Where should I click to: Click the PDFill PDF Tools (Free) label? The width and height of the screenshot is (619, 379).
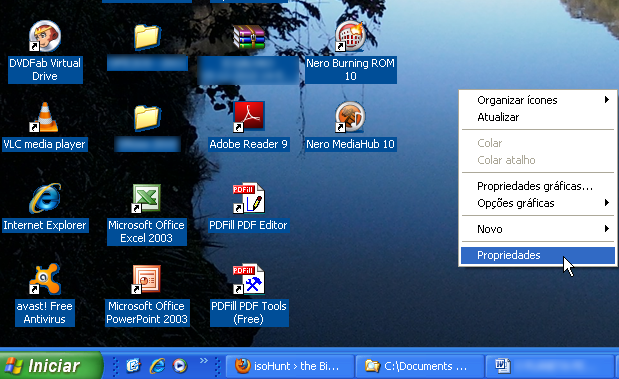point(249,313)
